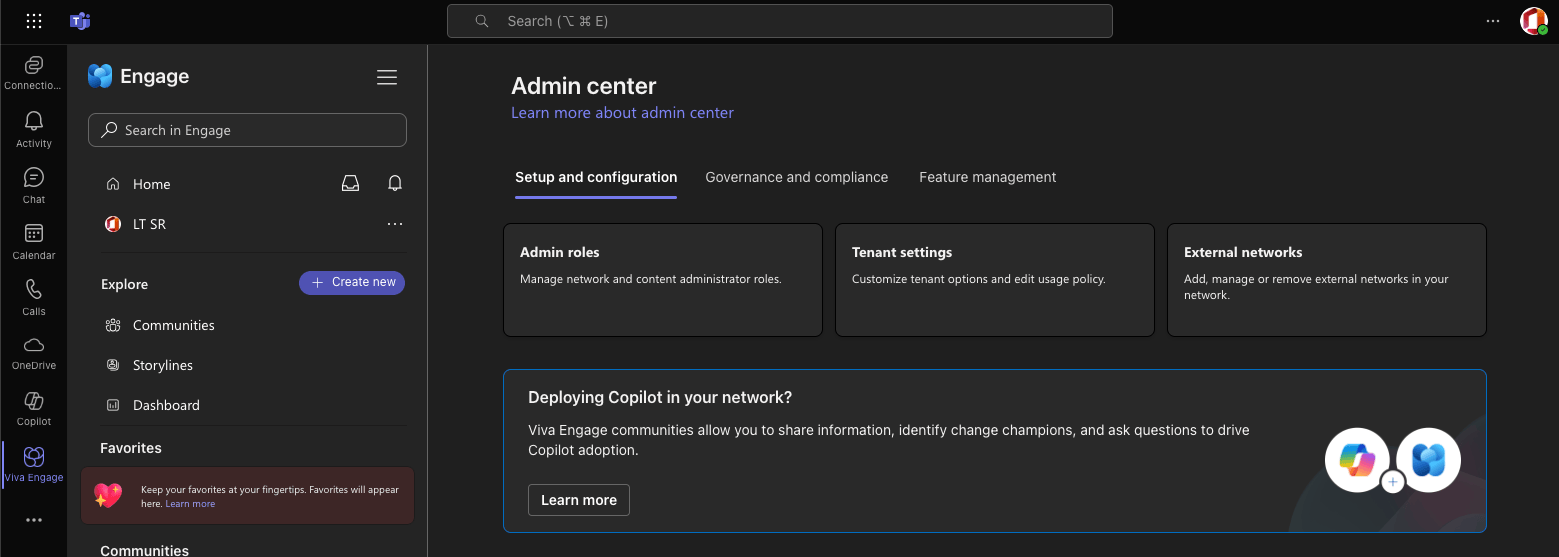This screenshot has width=1559, height=557.
Task: Click the Copilot logo in banner
Action: click(x=1357, y=460)
